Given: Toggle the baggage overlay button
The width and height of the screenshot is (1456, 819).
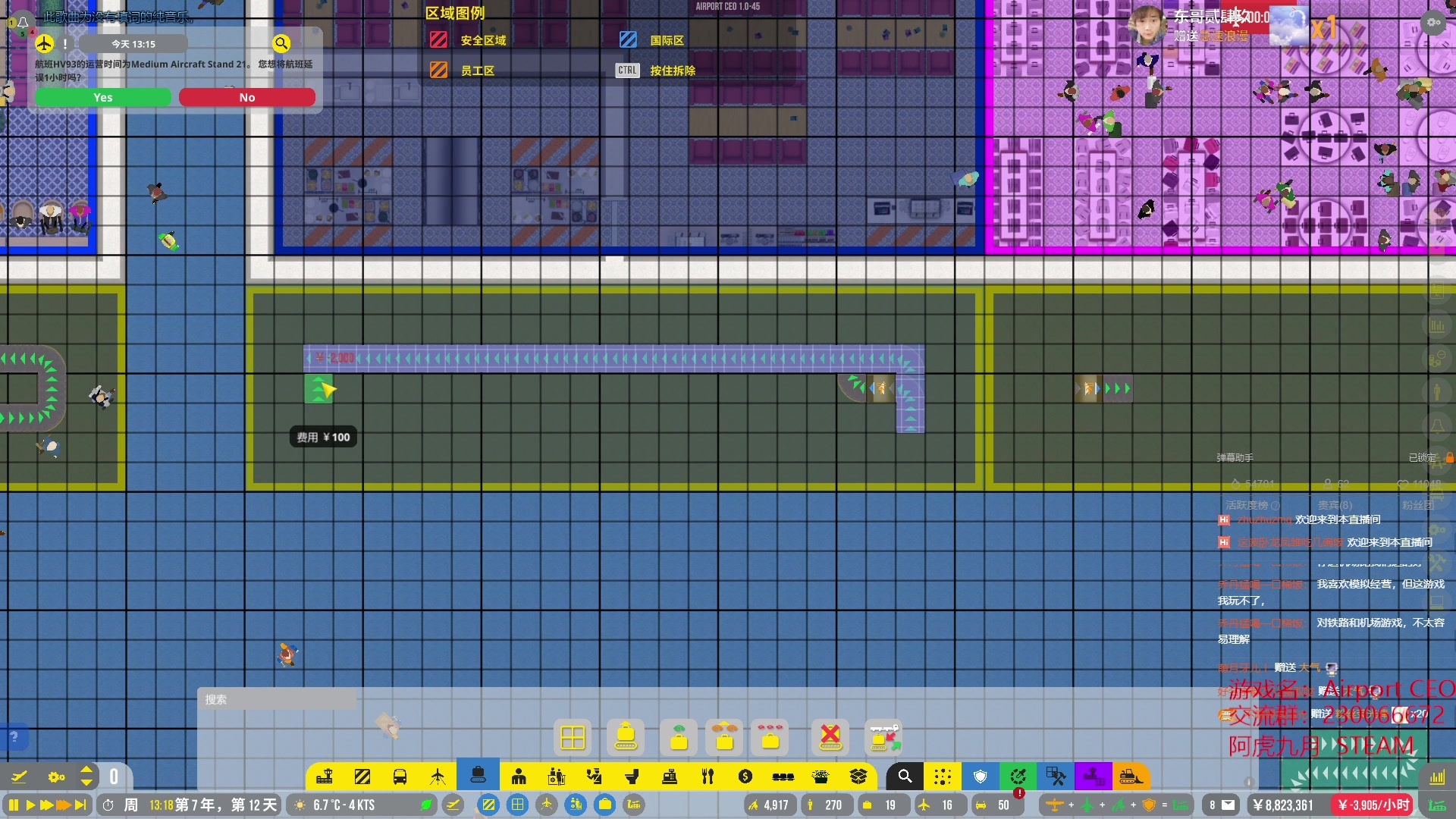Looking at the screenshot, I should point(605,805).
